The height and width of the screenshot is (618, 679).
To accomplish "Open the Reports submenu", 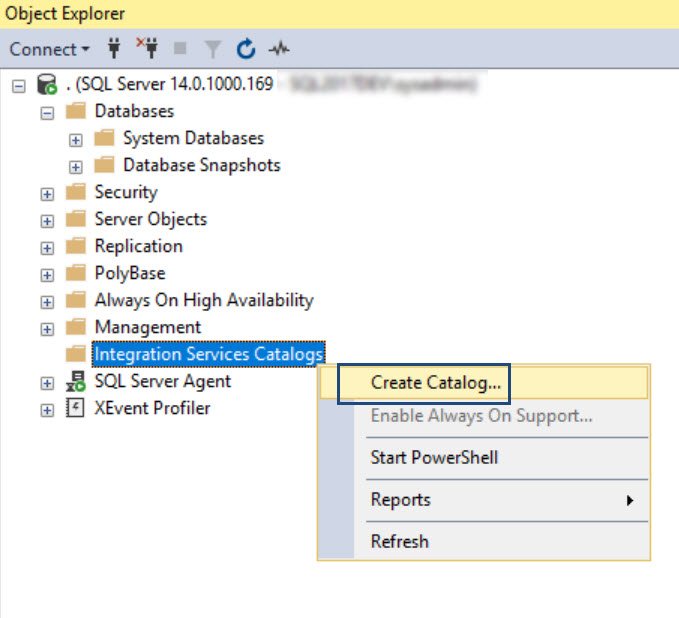I will (x=484, y=500).
